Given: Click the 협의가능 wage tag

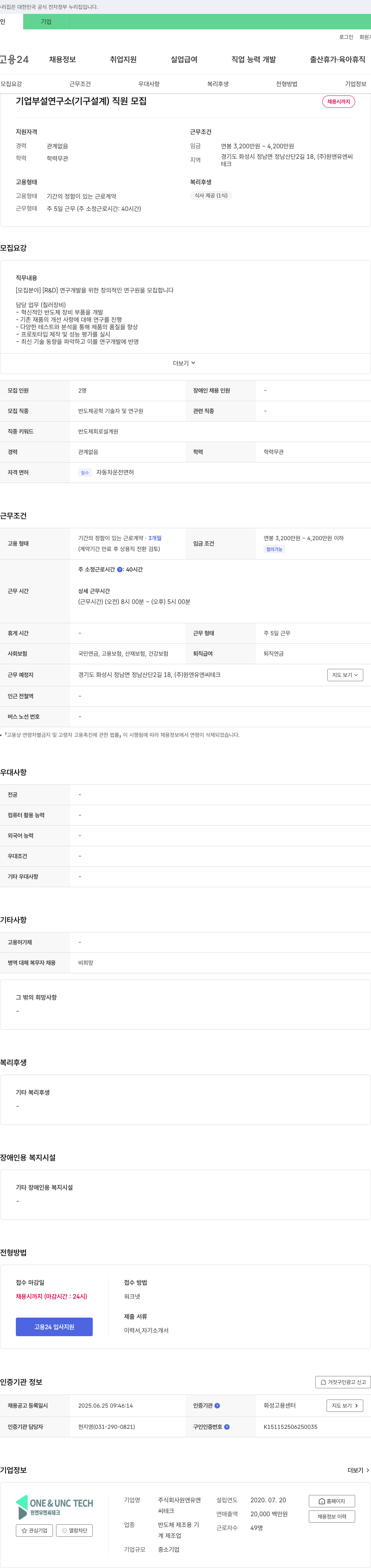Looking at the screenshot, I should [274, 550].
